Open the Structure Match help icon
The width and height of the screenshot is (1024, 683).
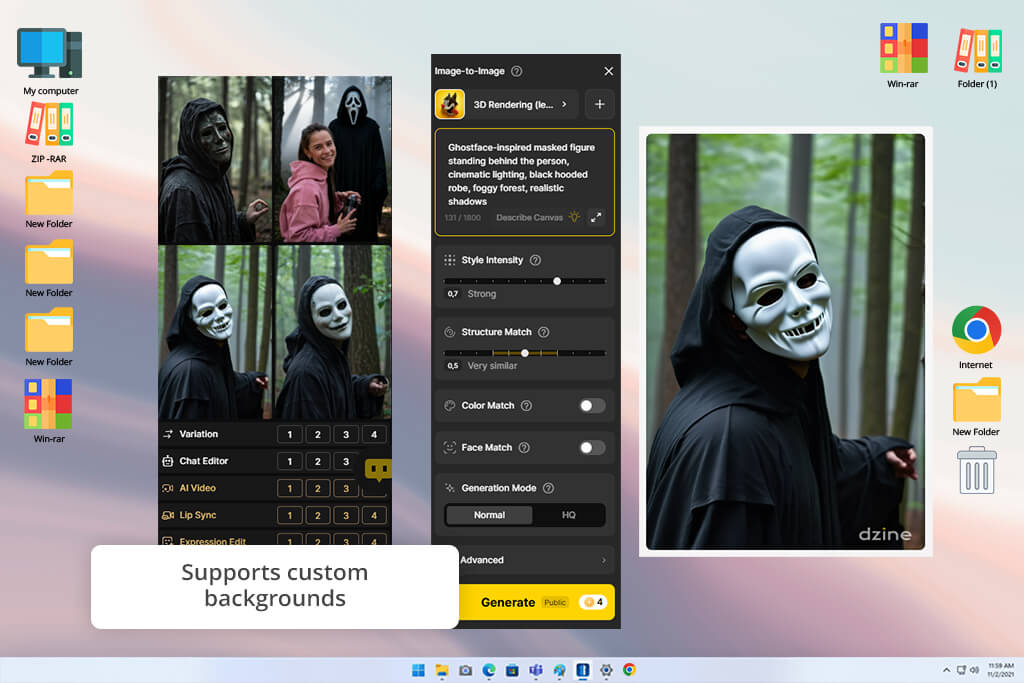(x=543, y=332)
